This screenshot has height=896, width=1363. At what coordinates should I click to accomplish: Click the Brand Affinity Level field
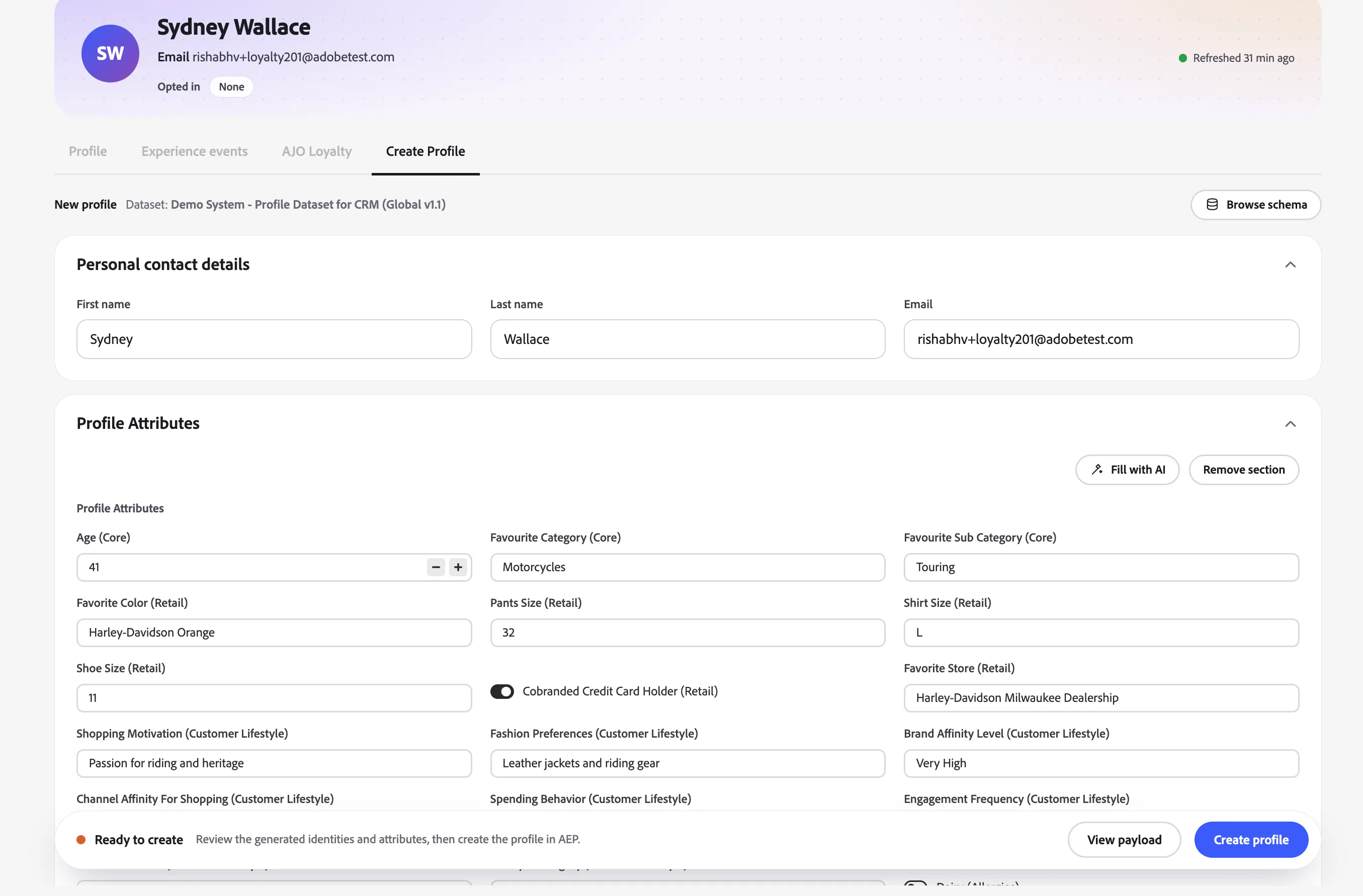[x=1100, y=763]
